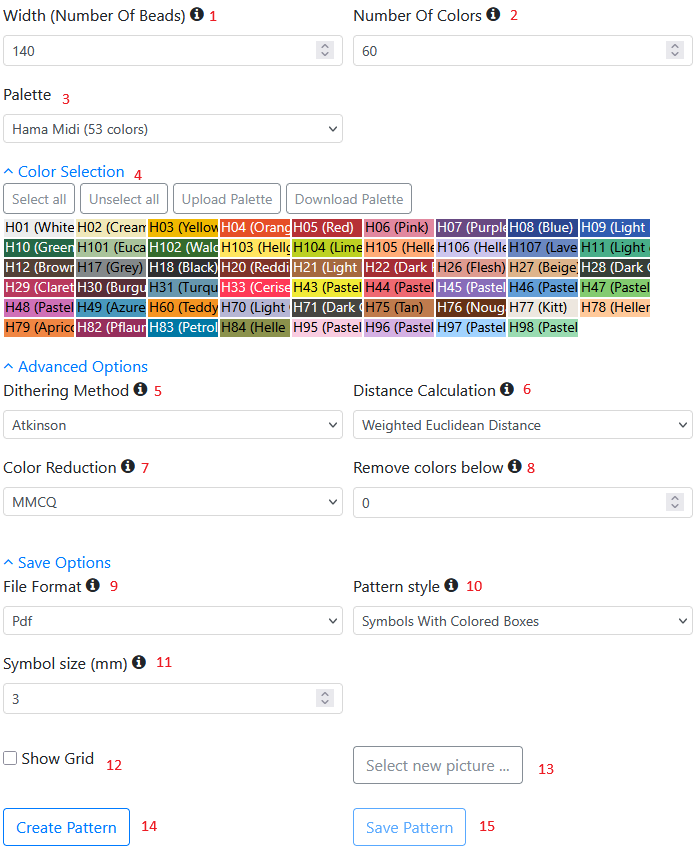Toggle the H18 (Black) bead color
698x849 pixels.
183,267
